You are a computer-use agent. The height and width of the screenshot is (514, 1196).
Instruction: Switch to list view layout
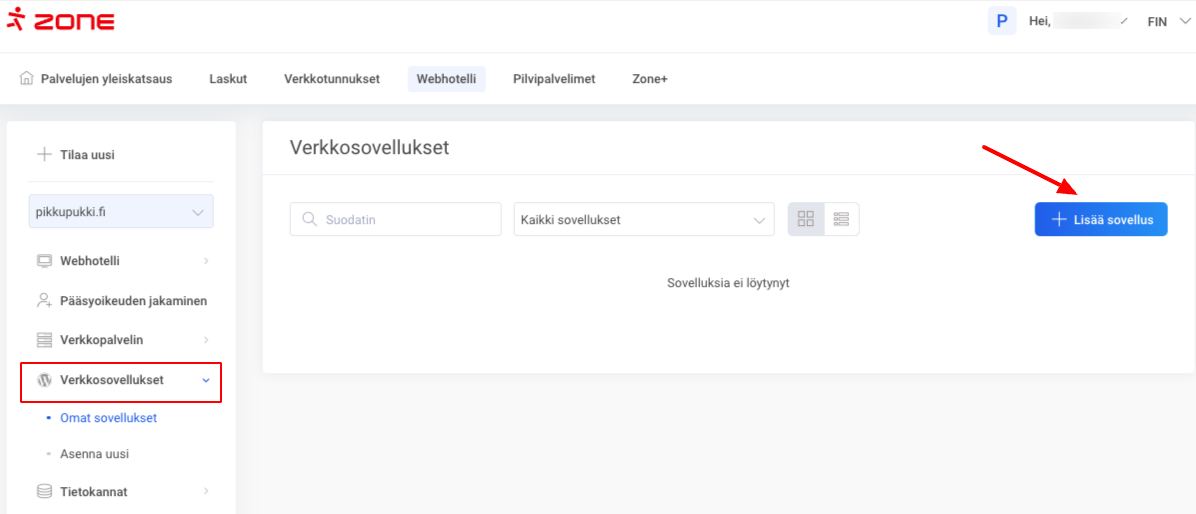click(841, 219)
